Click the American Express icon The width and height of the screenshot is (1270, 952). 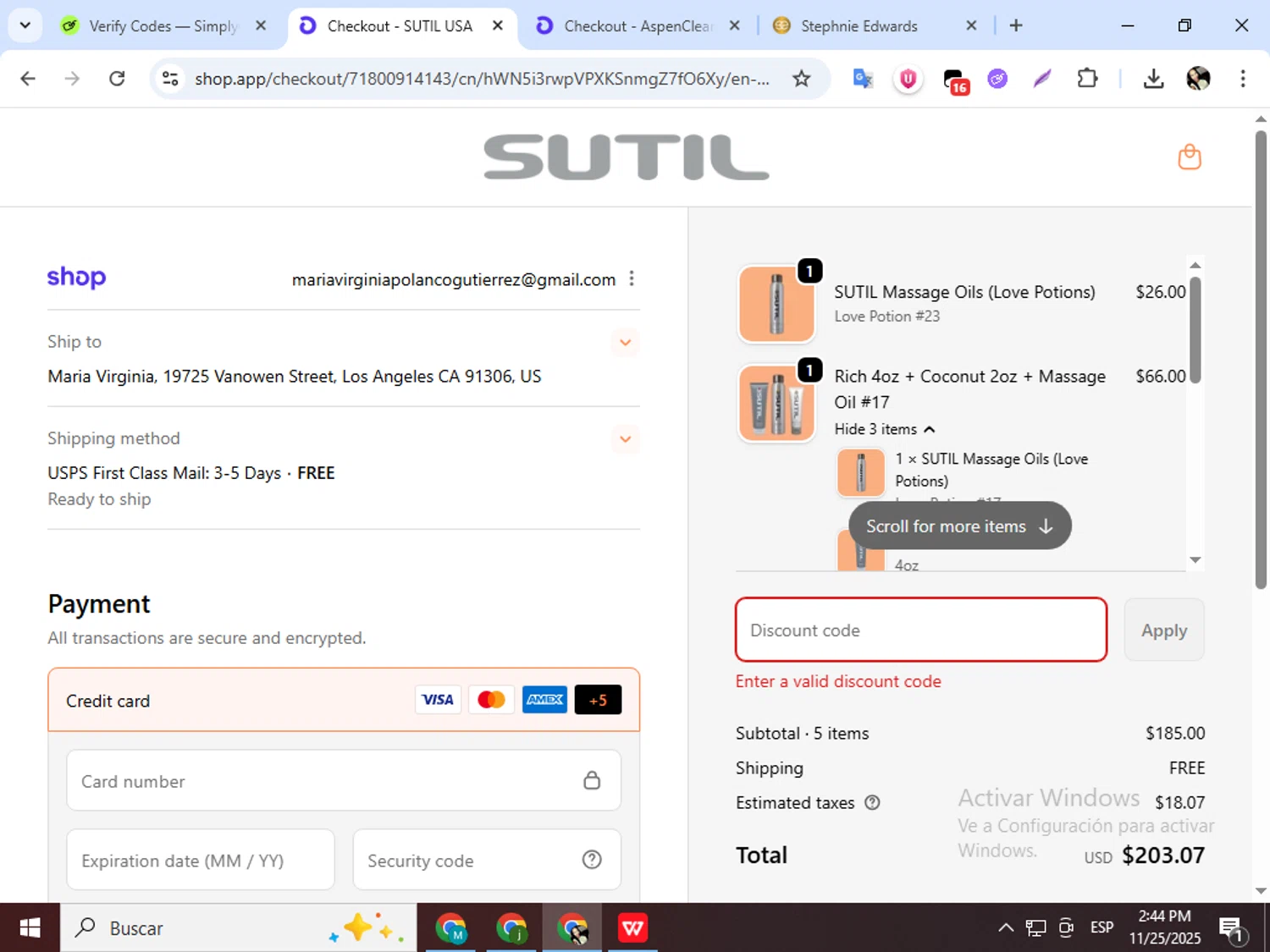[x=544, y=700]
